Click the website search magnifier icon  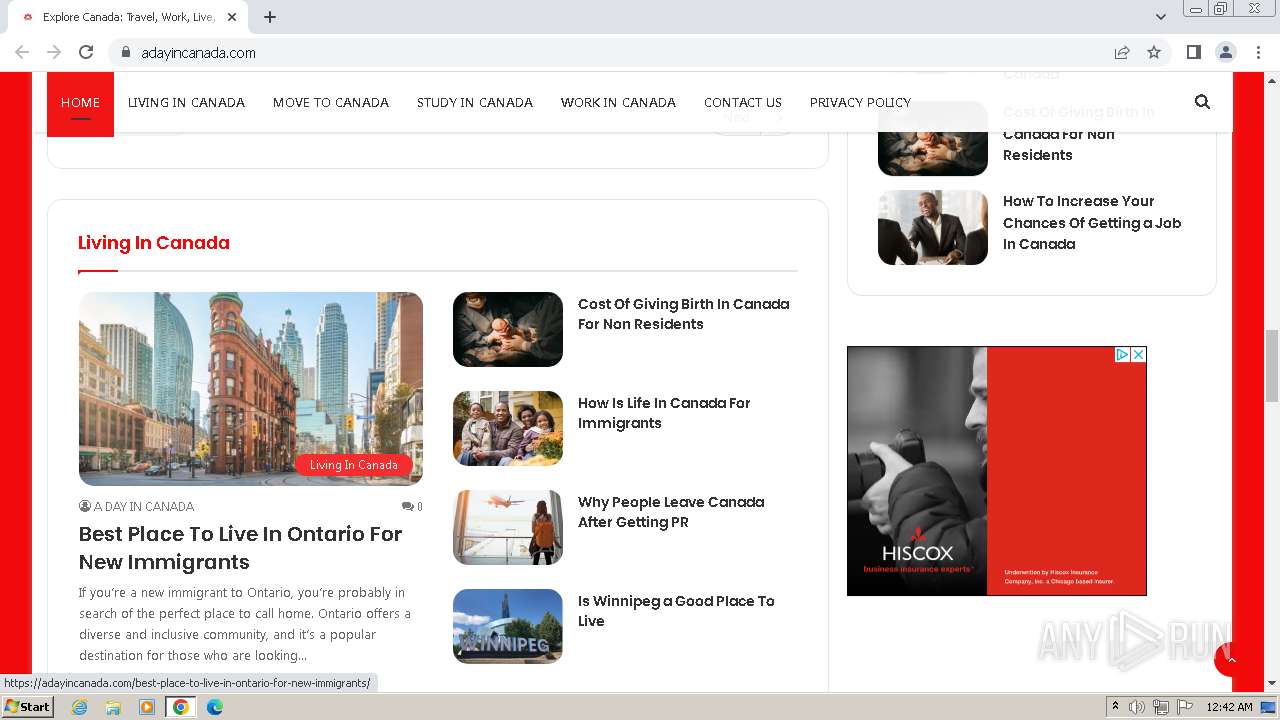(1202, 102)
